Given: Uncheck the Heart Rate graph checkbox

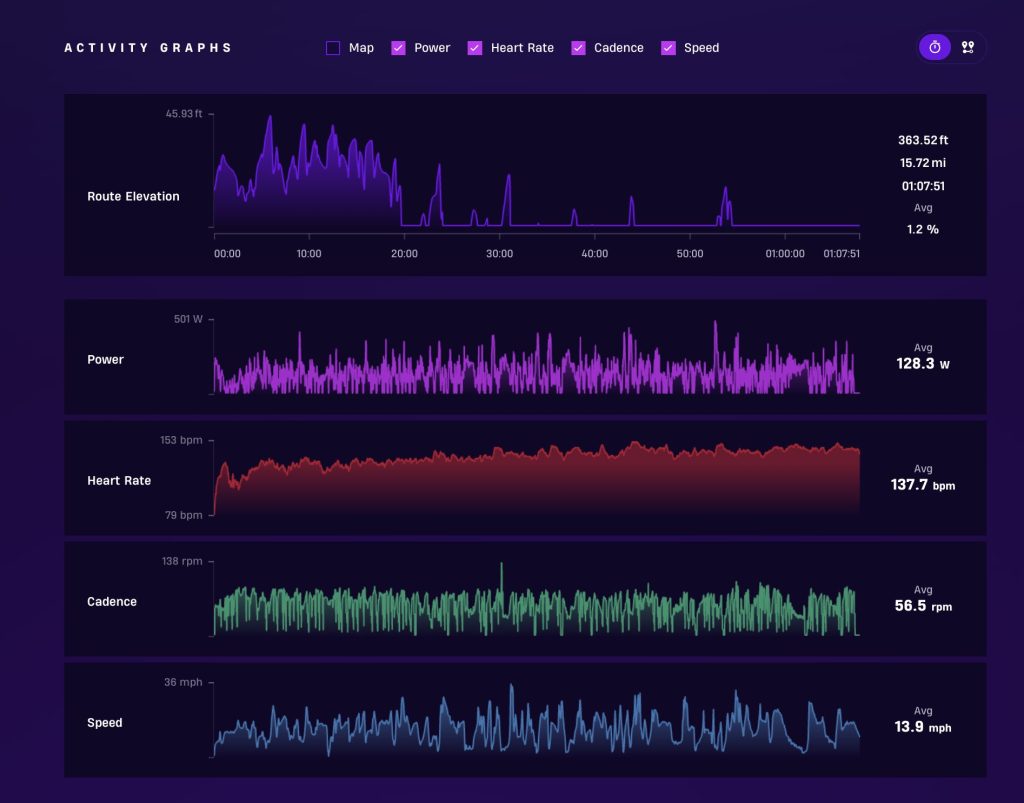Looking at the screenshot, I should tap(475, 48).
